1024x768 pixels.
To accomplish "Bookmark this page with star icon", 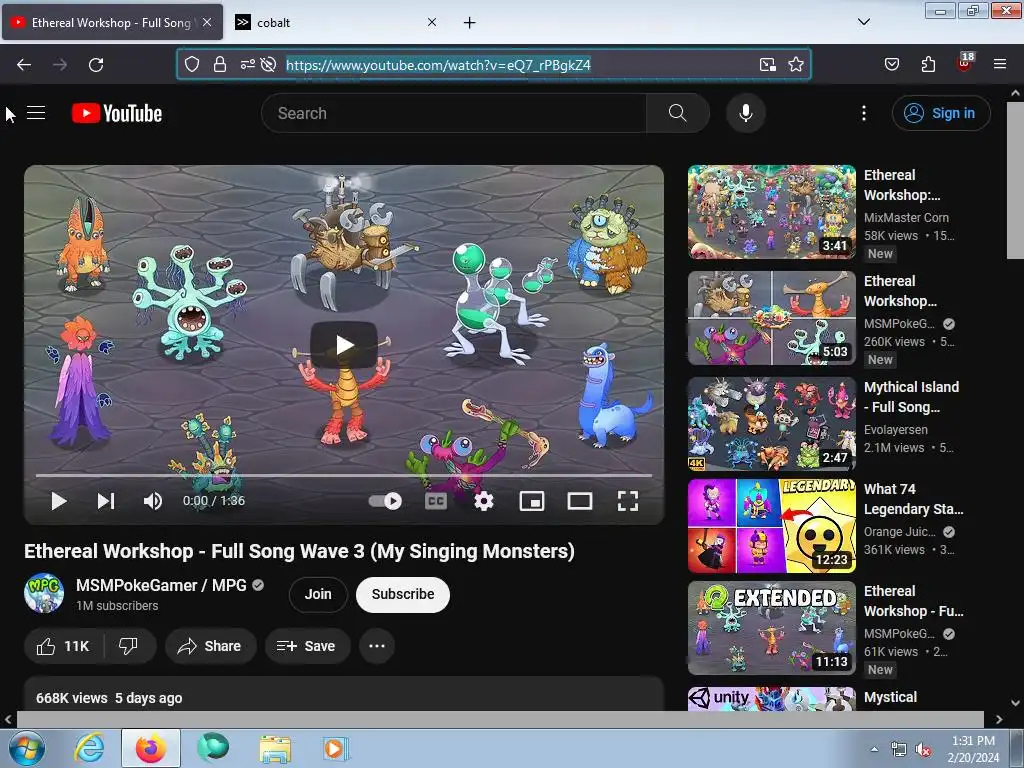I will [x=795, y=64].
